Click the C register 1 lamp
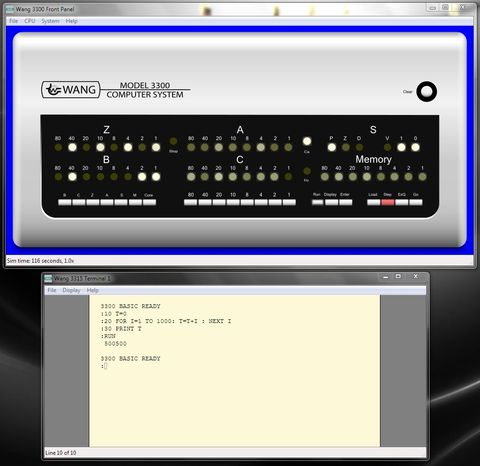The image size is (480, 466). 289,177
